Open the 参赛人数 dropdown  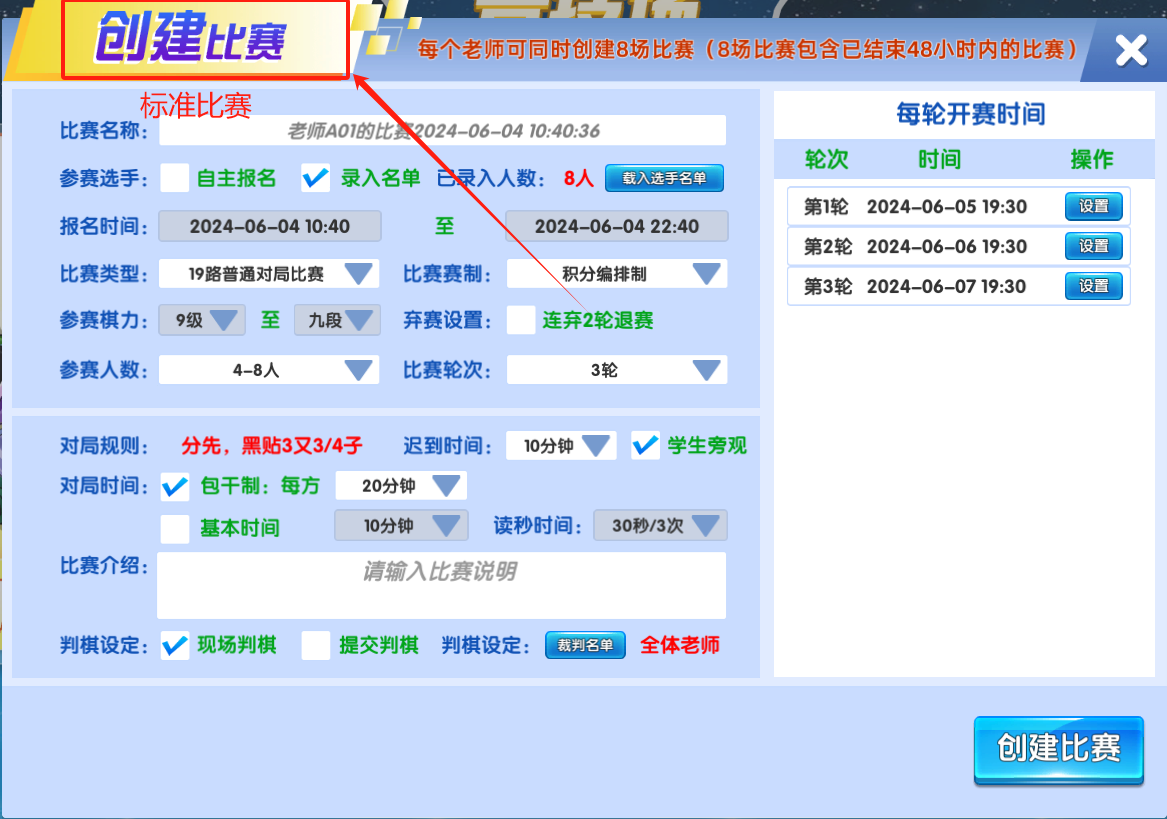[x=269, y=370]
